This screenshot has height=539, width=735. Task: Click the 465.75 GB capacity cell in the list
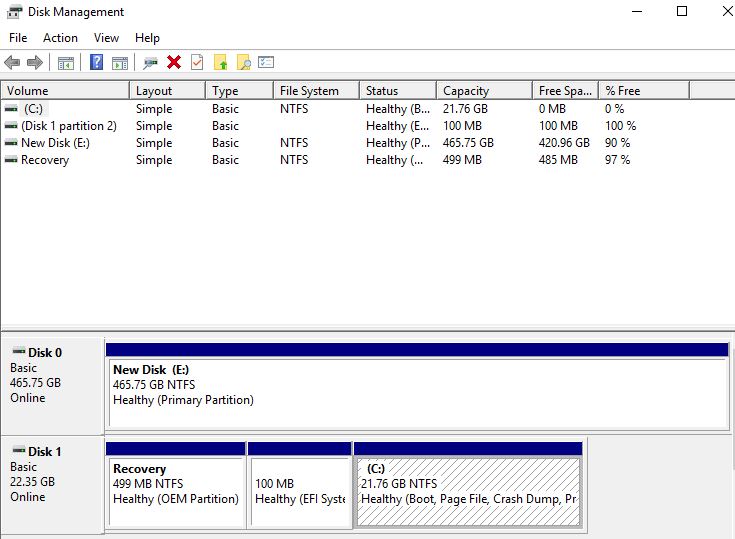pos(468,143)
